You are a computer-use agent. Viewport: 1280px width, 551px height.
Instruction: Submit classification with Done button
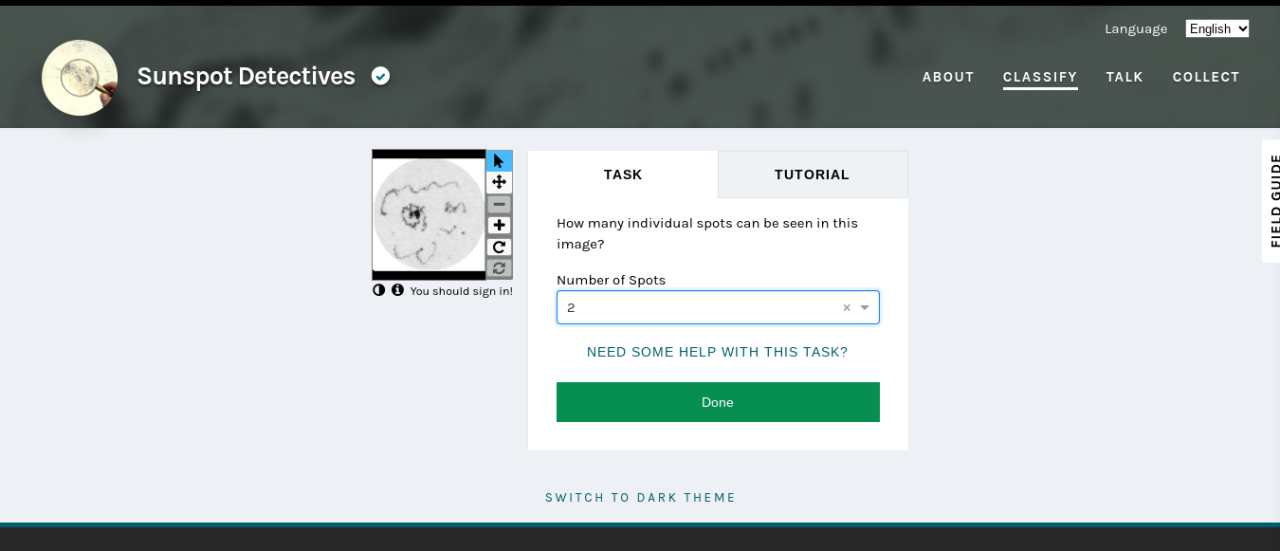pyautogui.click(x=718, y=402)
